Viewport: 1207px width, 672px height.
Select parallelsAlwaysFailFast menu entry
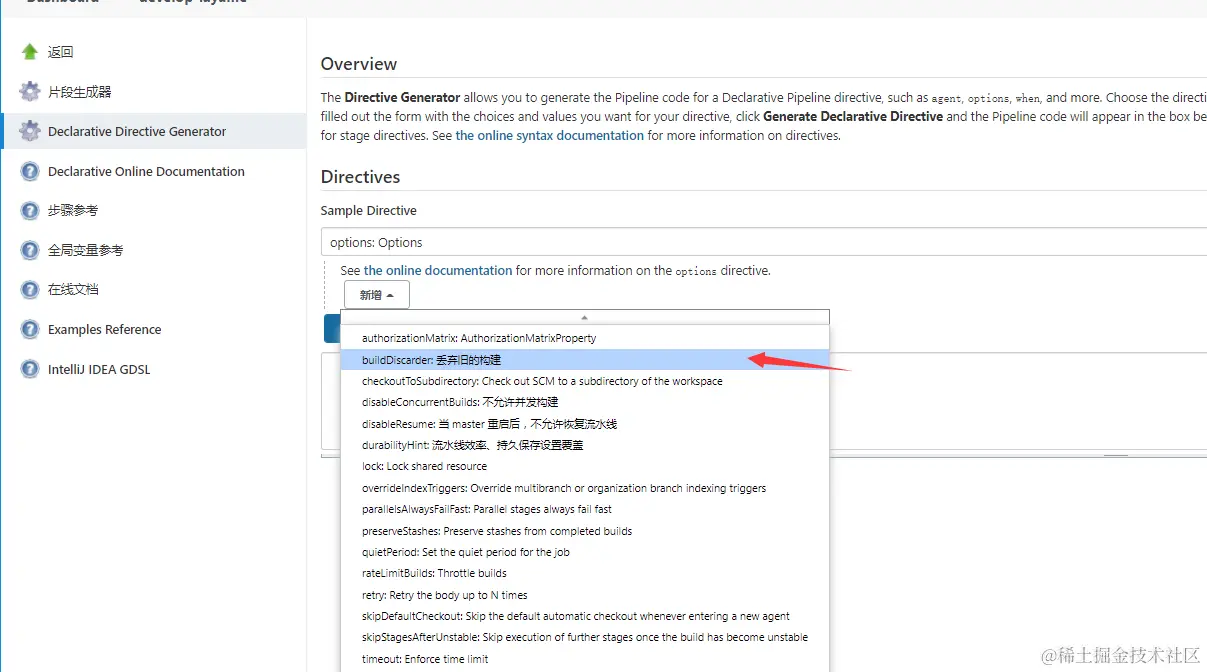(x=585, y=509)
